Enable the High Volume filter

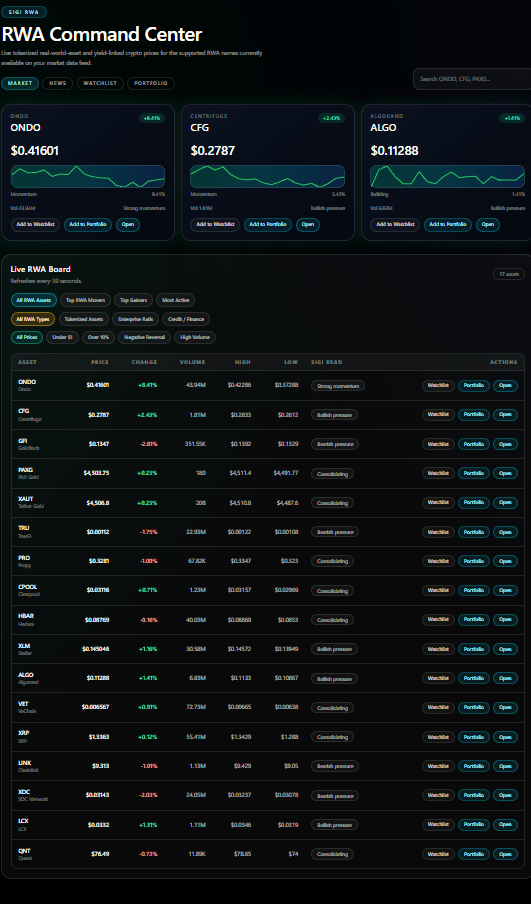195,338
